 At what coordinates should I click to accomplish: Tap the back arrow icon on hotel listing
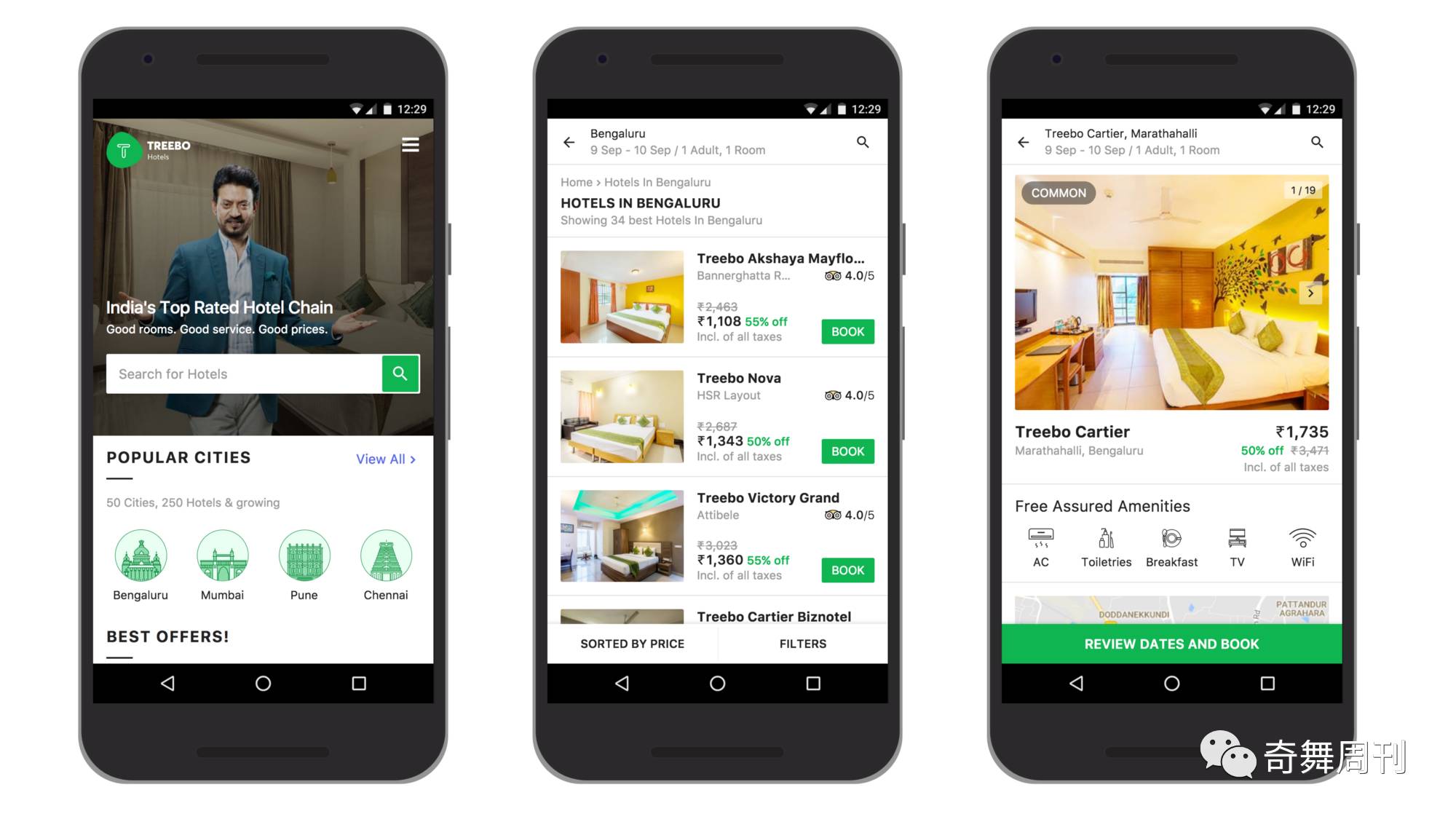point(567,142)
